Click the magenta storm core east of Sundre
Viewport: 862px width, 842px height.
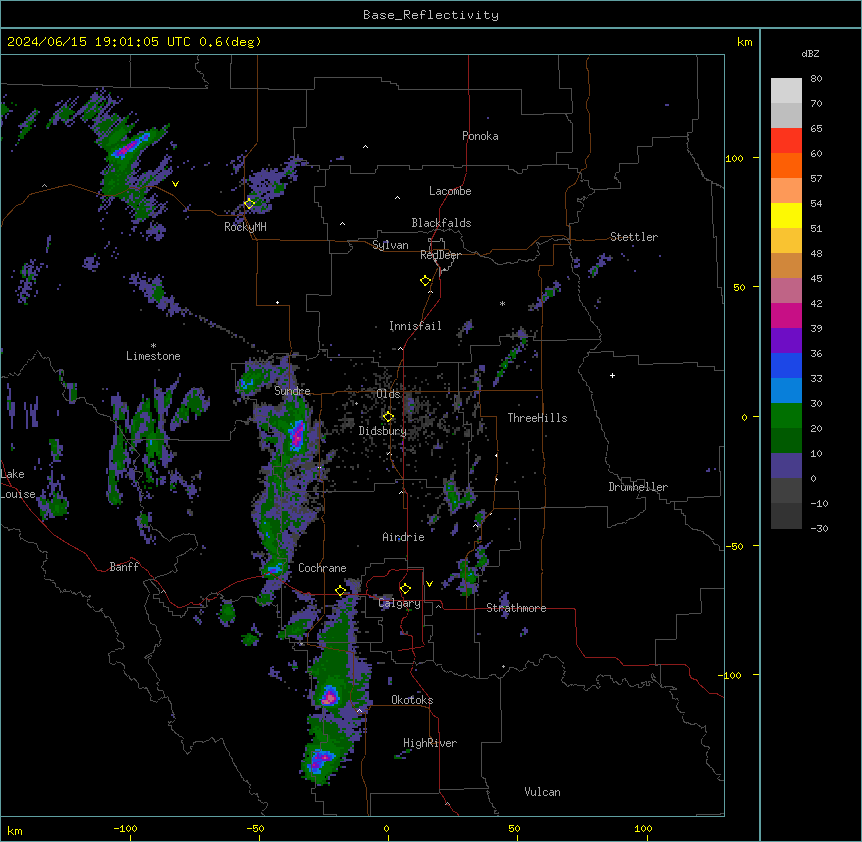coord(297,434)
